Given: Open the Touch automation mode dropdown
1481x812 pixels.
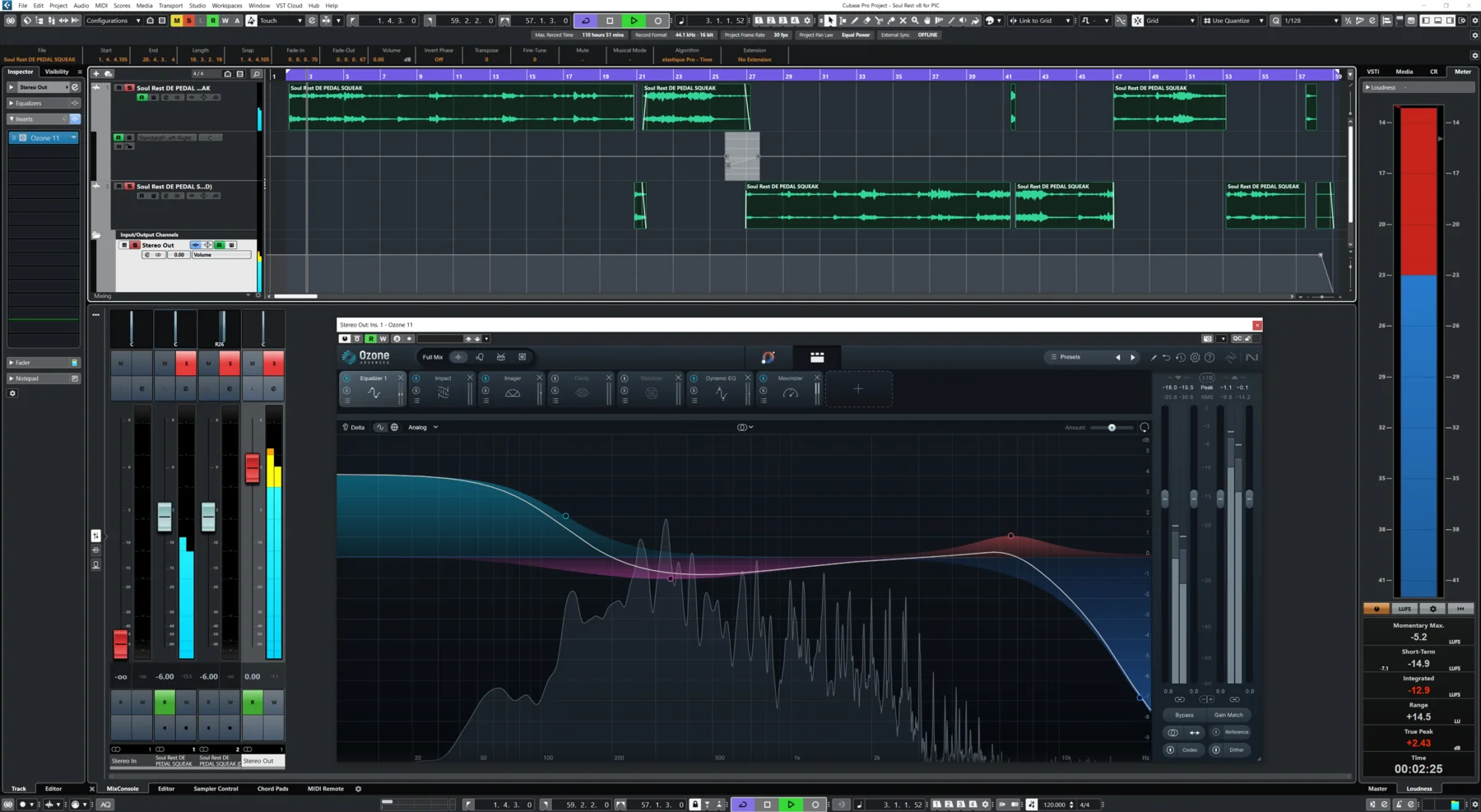Looking at the screenshot, I should [x=281, y=21].
